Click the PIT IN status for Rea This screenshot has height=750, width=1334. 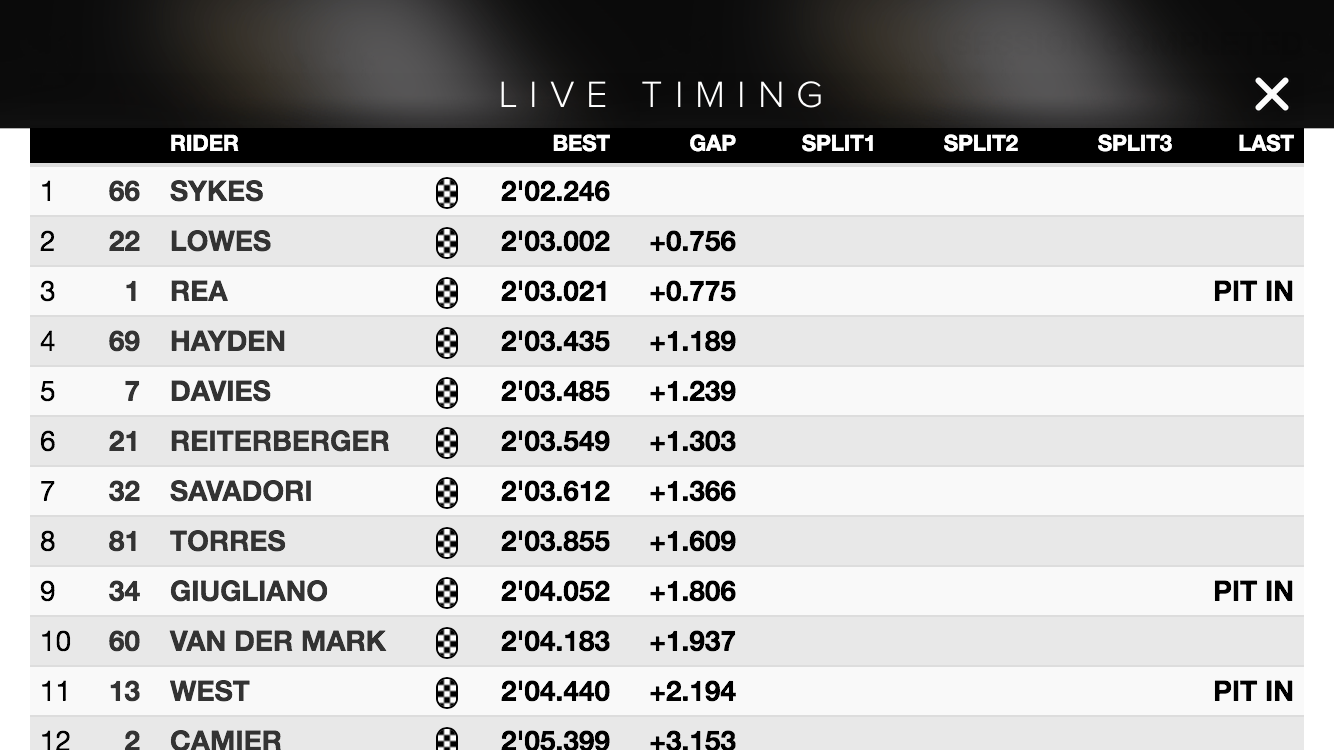click(x=1253, y=291)
